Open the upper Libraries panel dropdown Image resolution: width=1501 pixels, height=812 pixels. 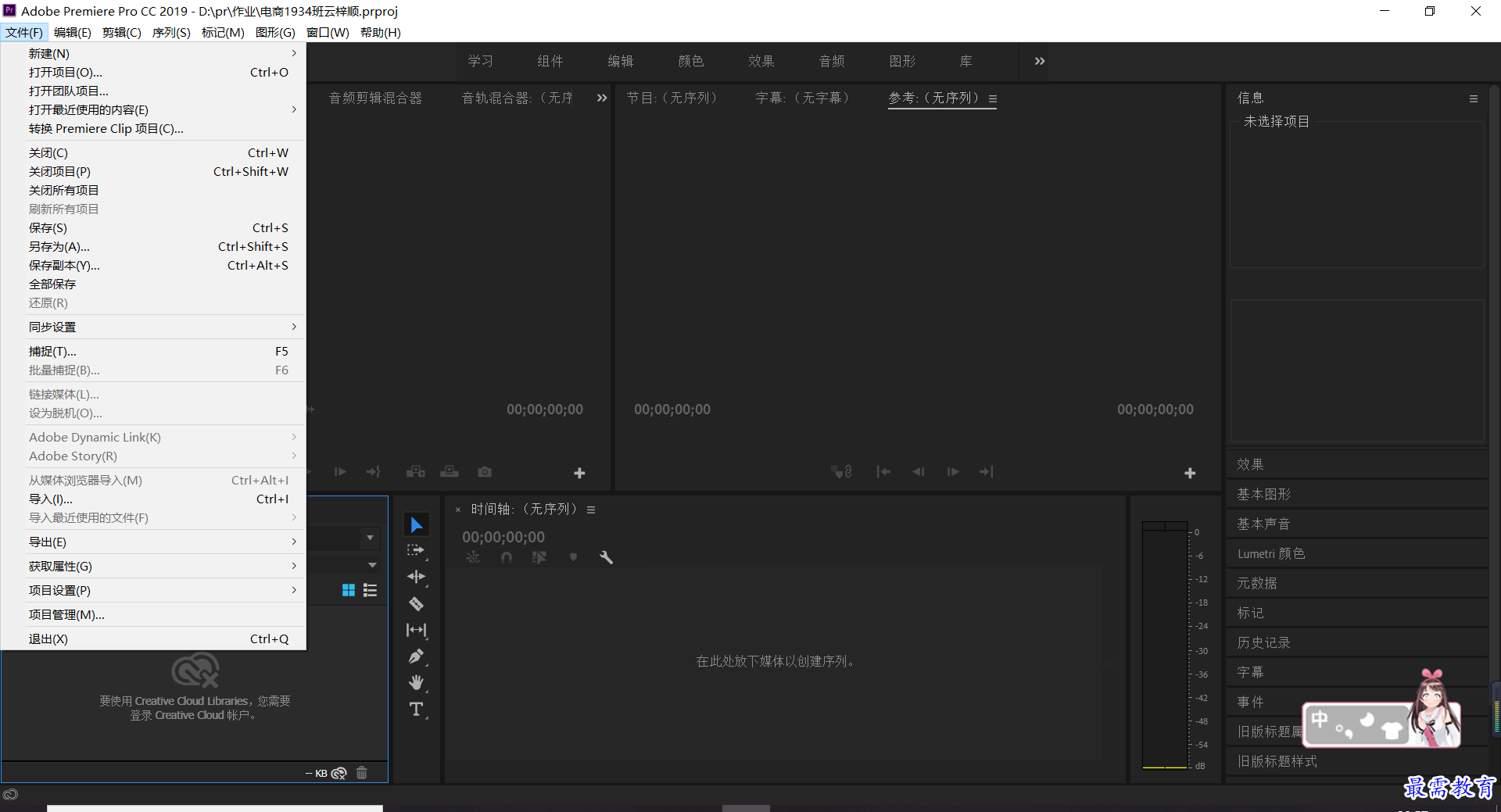(x=370, y=538)
